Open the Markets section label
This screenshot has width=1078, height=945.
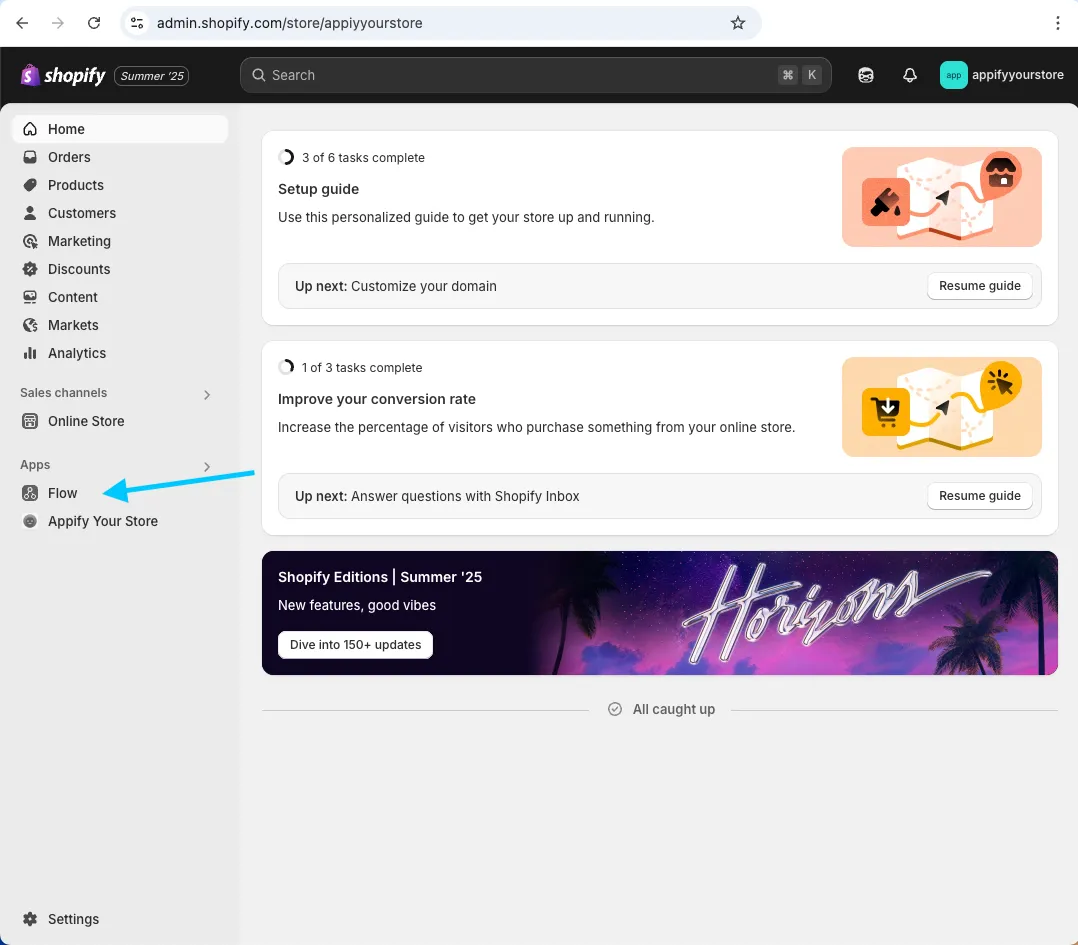tap(73, 325)
